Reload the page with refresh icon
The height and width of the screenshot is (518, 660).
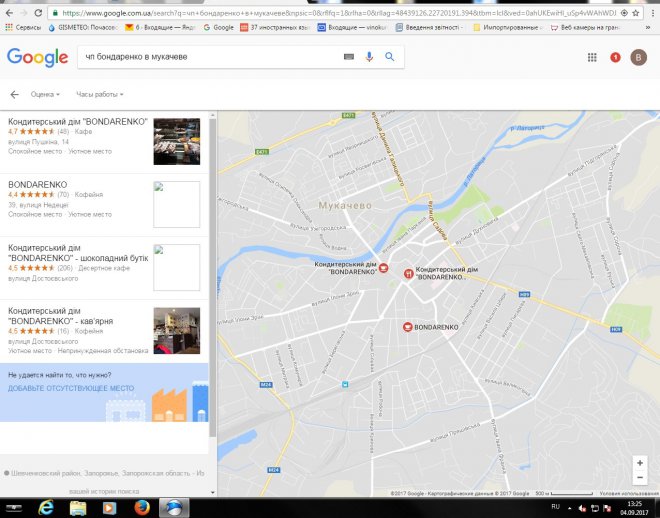click(38, 13)
